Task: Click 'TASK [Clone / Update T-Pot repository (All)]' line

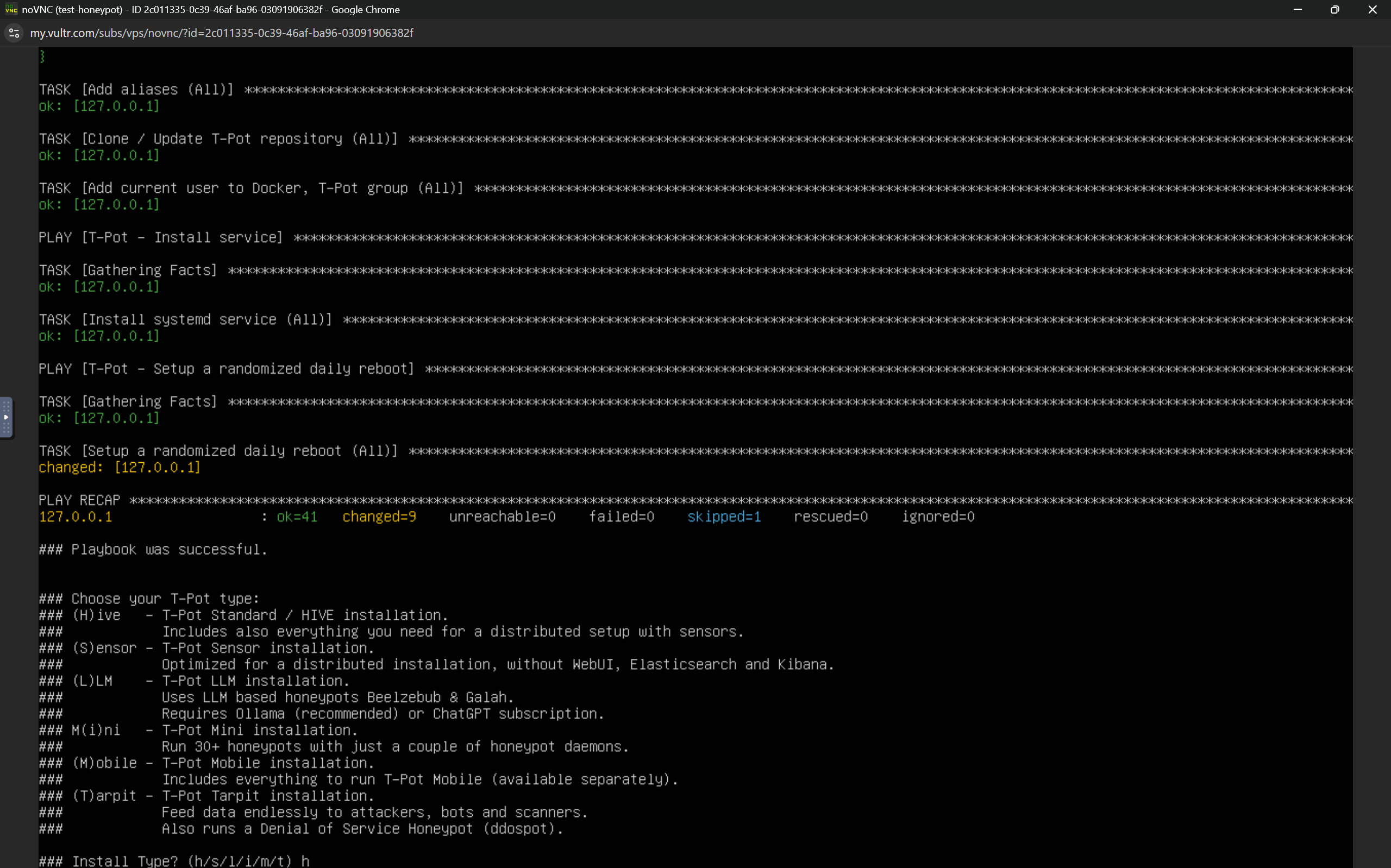Action: (696, 139)
